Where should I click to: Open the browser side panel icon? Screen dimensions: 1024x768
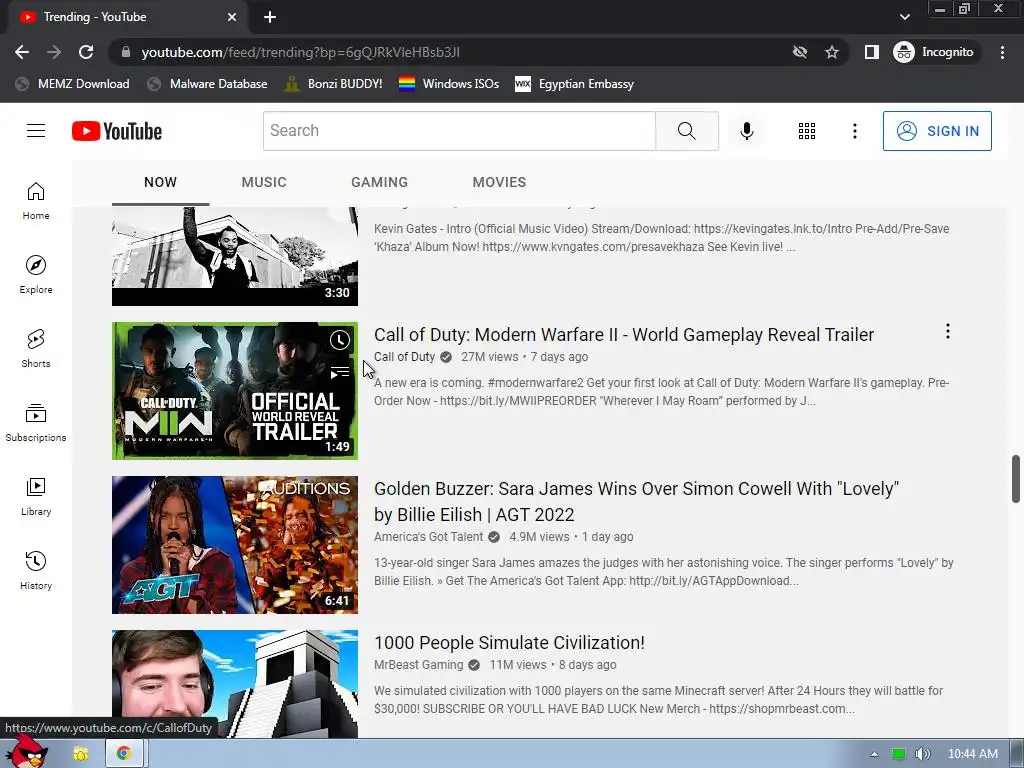[871, 52]
